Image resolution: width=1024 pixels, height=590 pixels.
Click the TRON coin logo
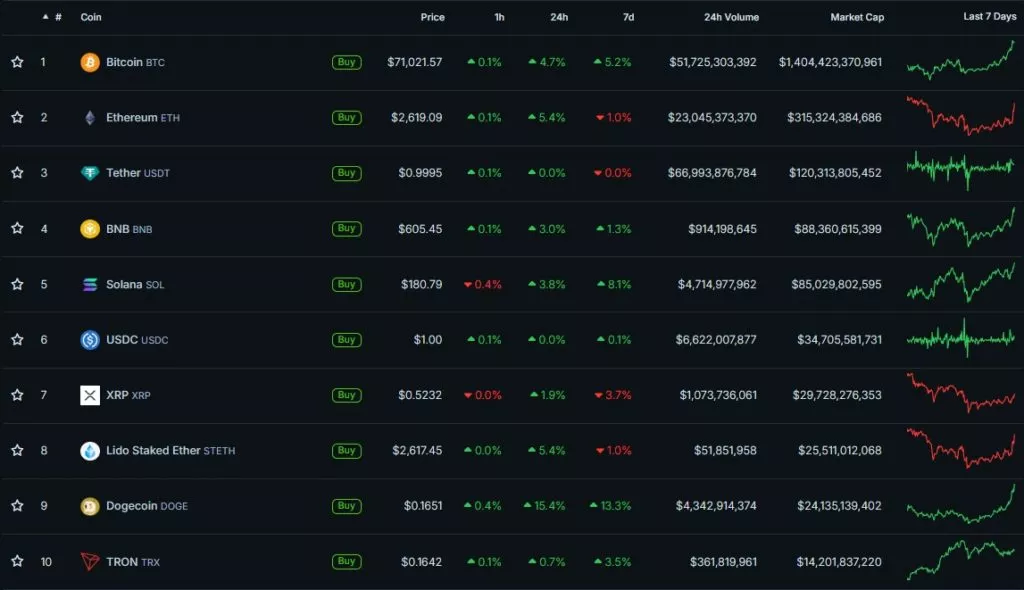pos(89,561)
